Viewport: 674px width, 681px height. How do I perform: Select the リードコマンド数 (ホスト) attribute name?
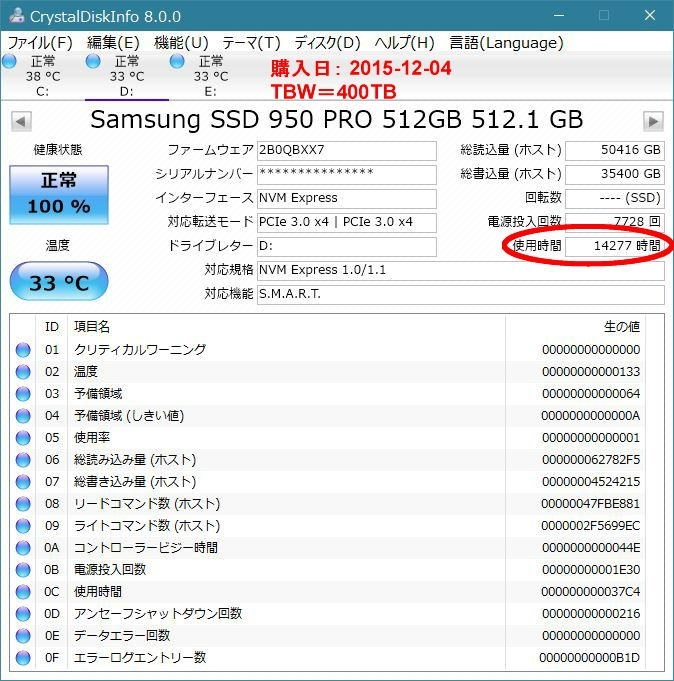(x=147, y=504)
